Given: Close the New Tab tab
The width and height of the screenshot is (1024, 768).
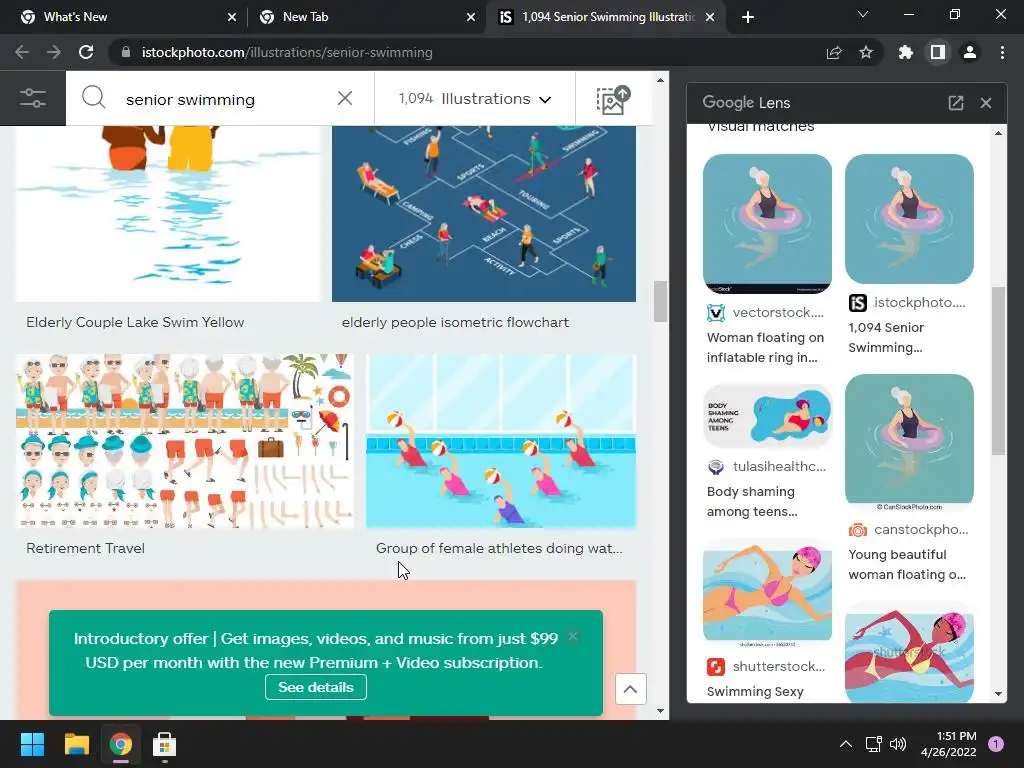Looking at the screenshot, I should coord(471,17).
